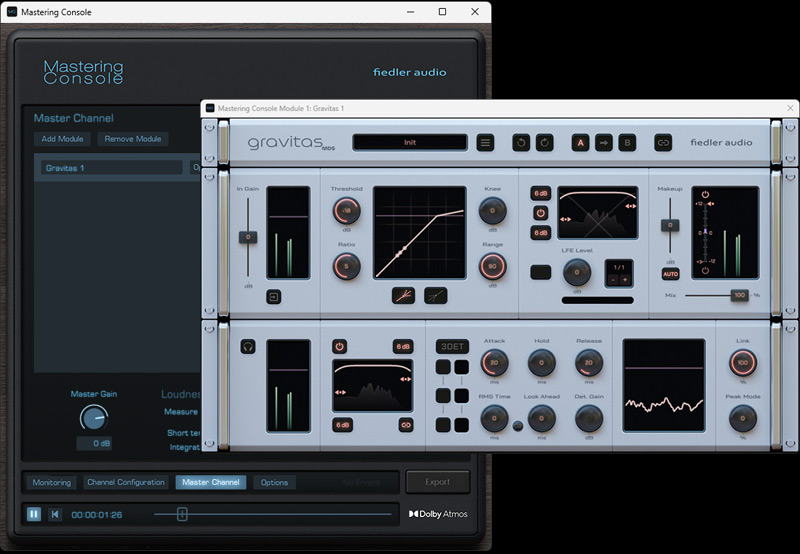Switch to the Channel Configuration tab
Viewport: 800px width, 554px height.
tap(125, 482)
